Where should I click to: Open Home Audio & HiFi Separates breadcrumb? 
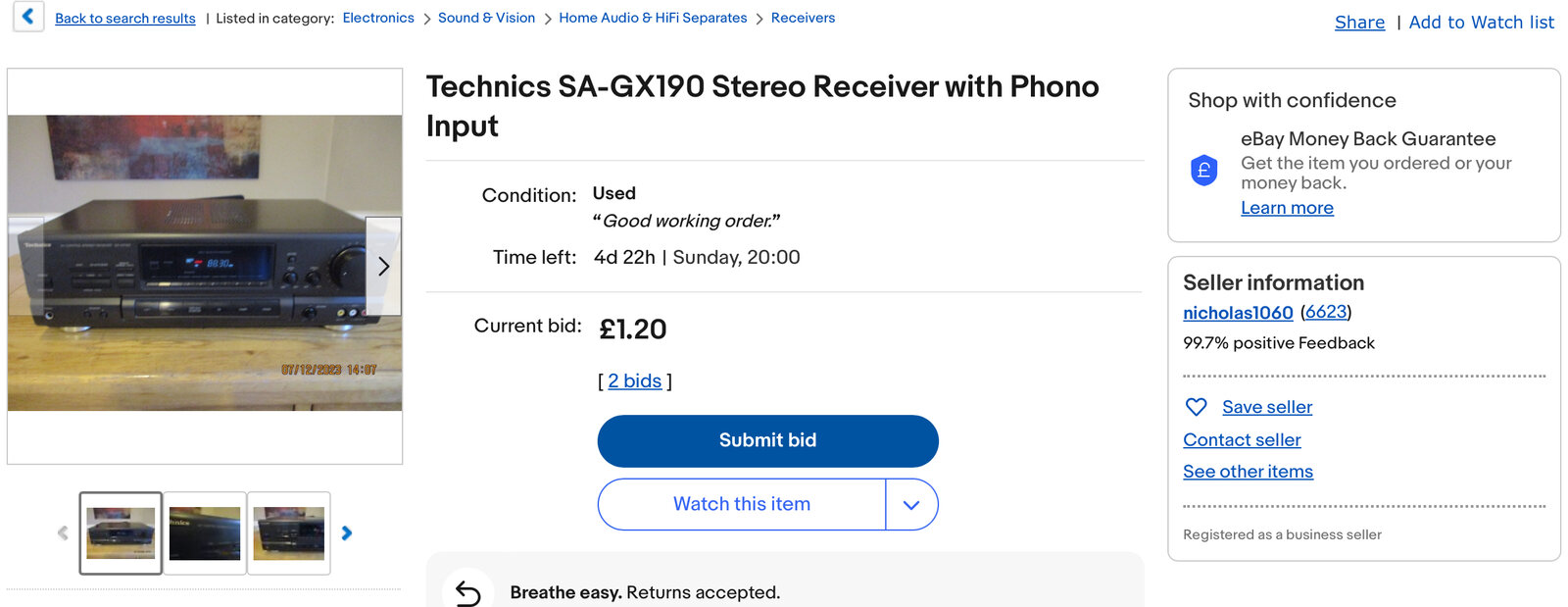point(653,18)
